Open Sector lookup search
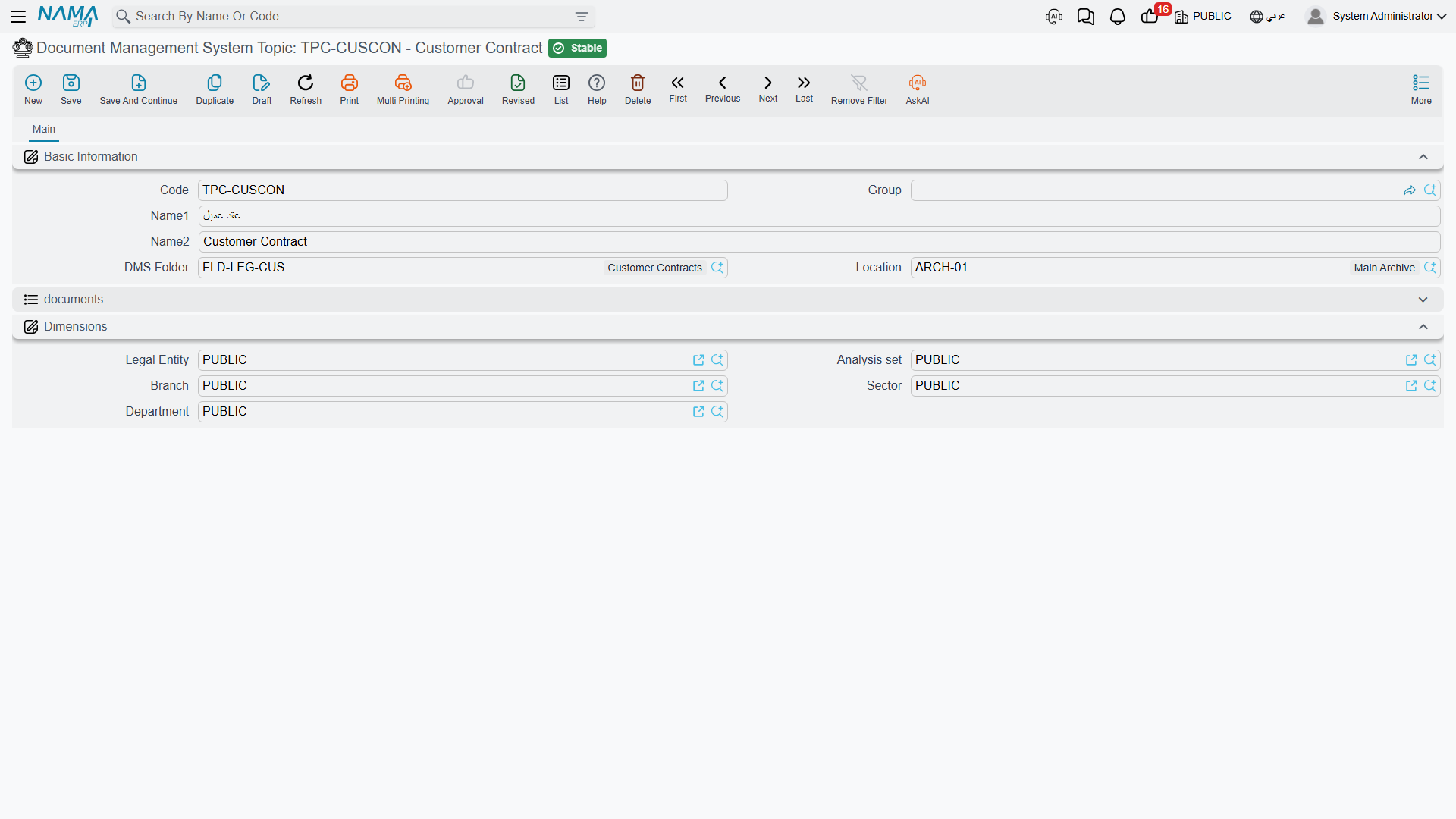 click(x=1430, y=386)
